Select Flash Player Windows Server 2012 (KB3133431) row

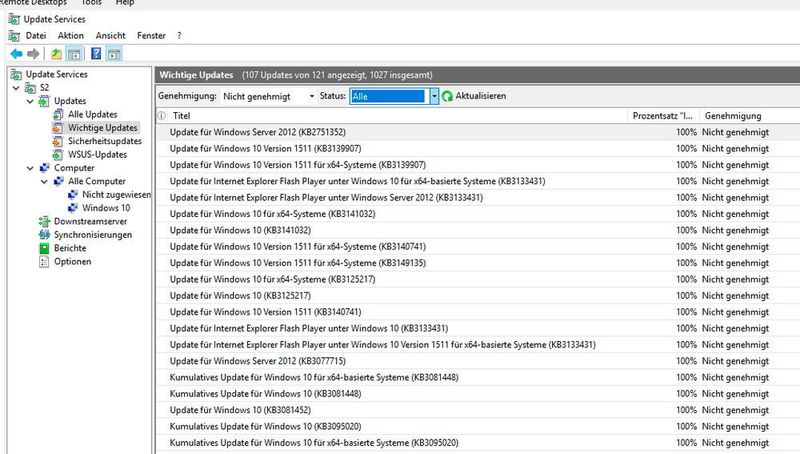pos(478,197)
